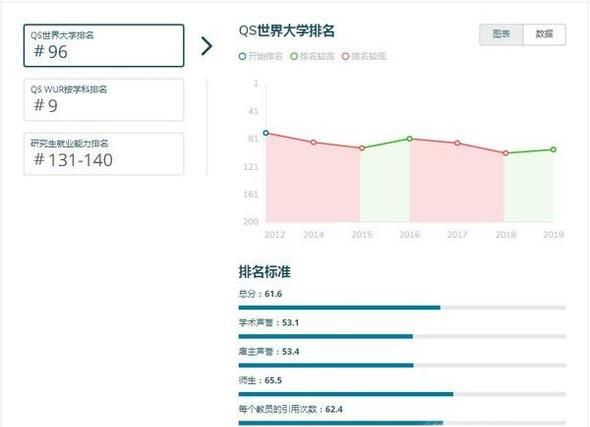Click the 2019 data point on chart
This screenshot has width=590, height=427.
click(x=553, y=149)
